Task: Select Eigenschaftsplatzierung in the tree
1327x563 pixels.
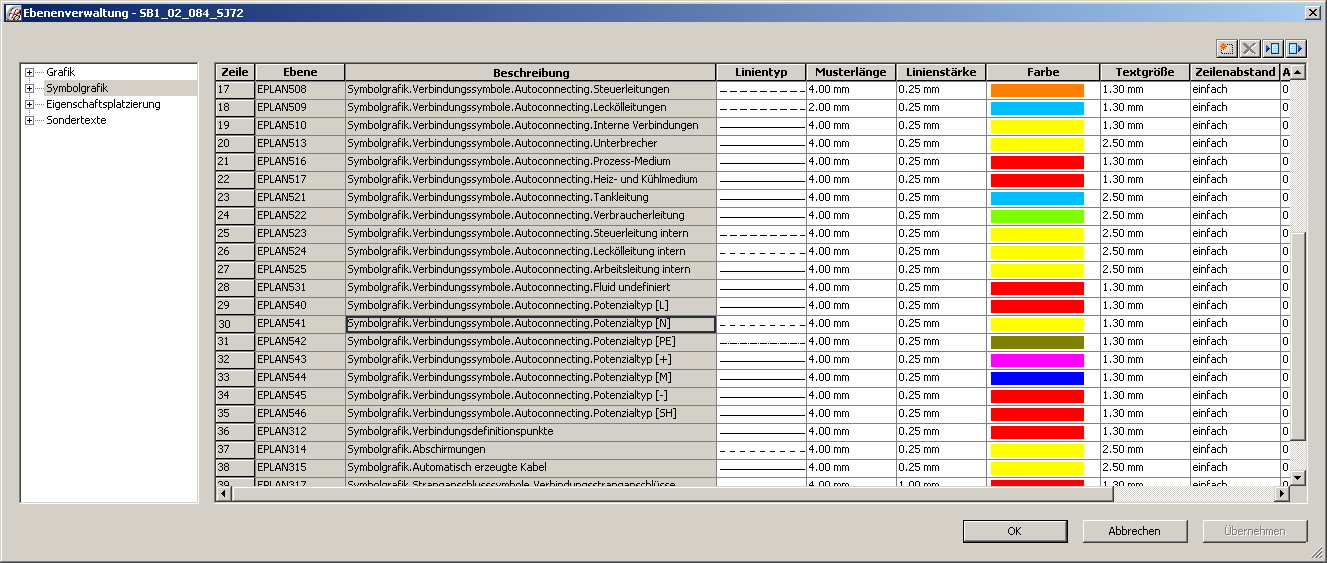Action: [103, 104]
